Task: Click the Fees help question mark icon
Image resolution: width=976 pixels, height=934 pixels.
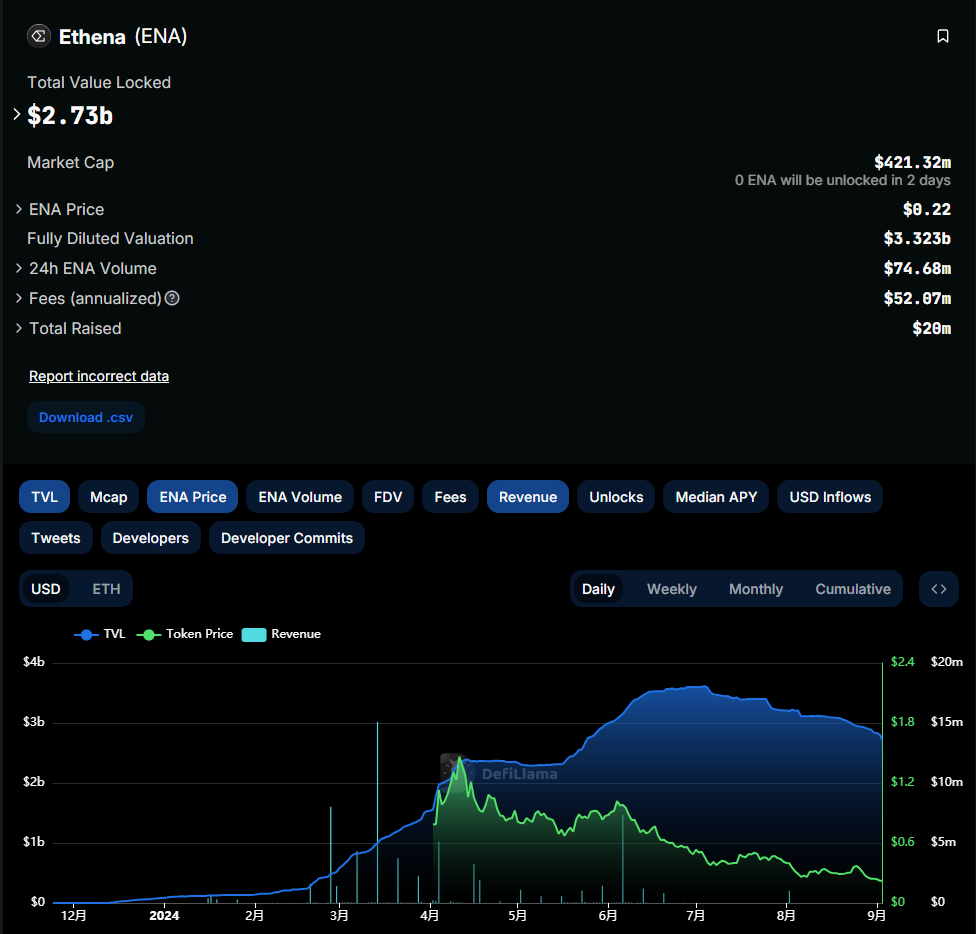Action: 172,299
